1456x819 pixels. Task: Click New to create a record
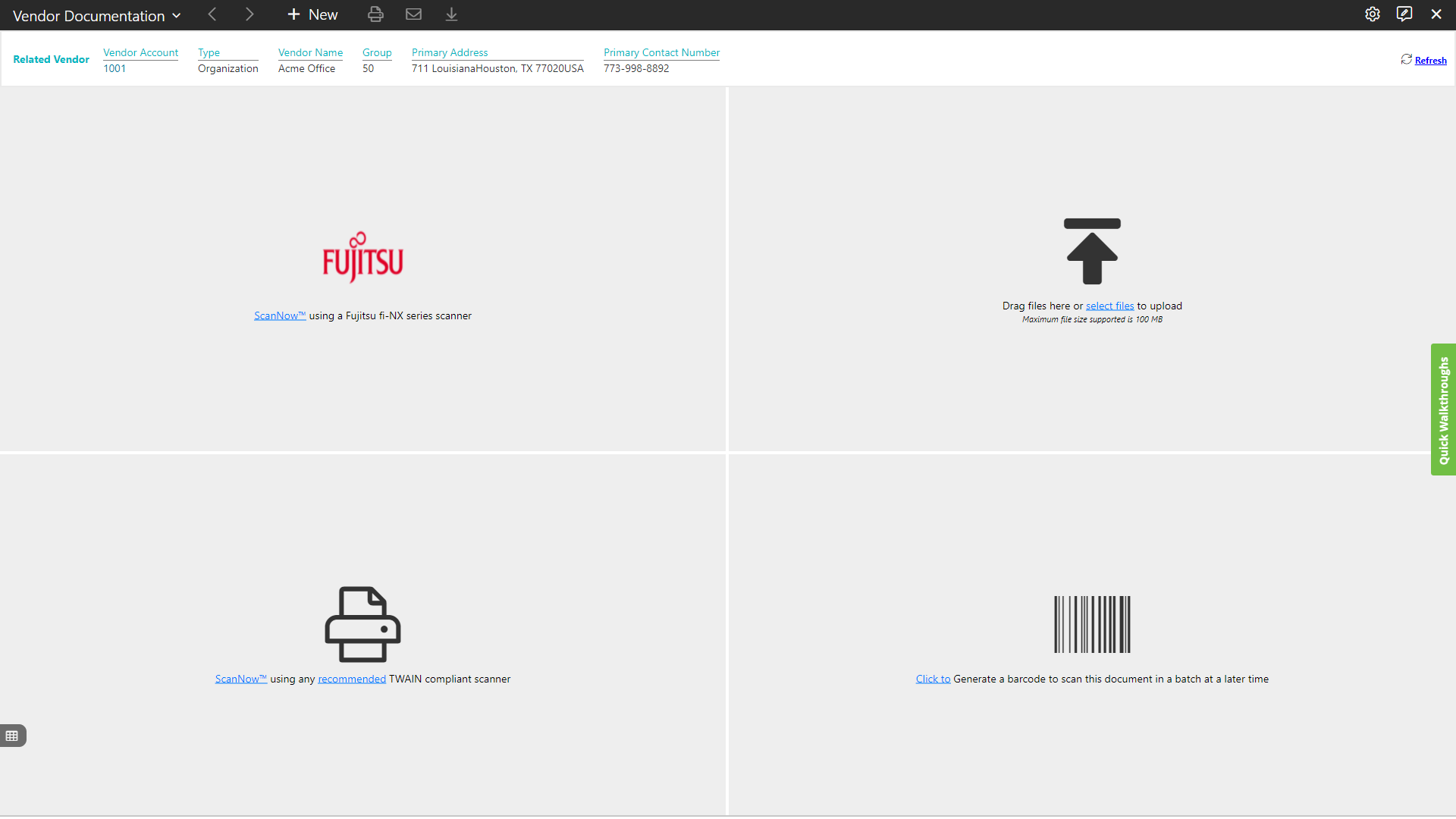click(x=312, y=14)
